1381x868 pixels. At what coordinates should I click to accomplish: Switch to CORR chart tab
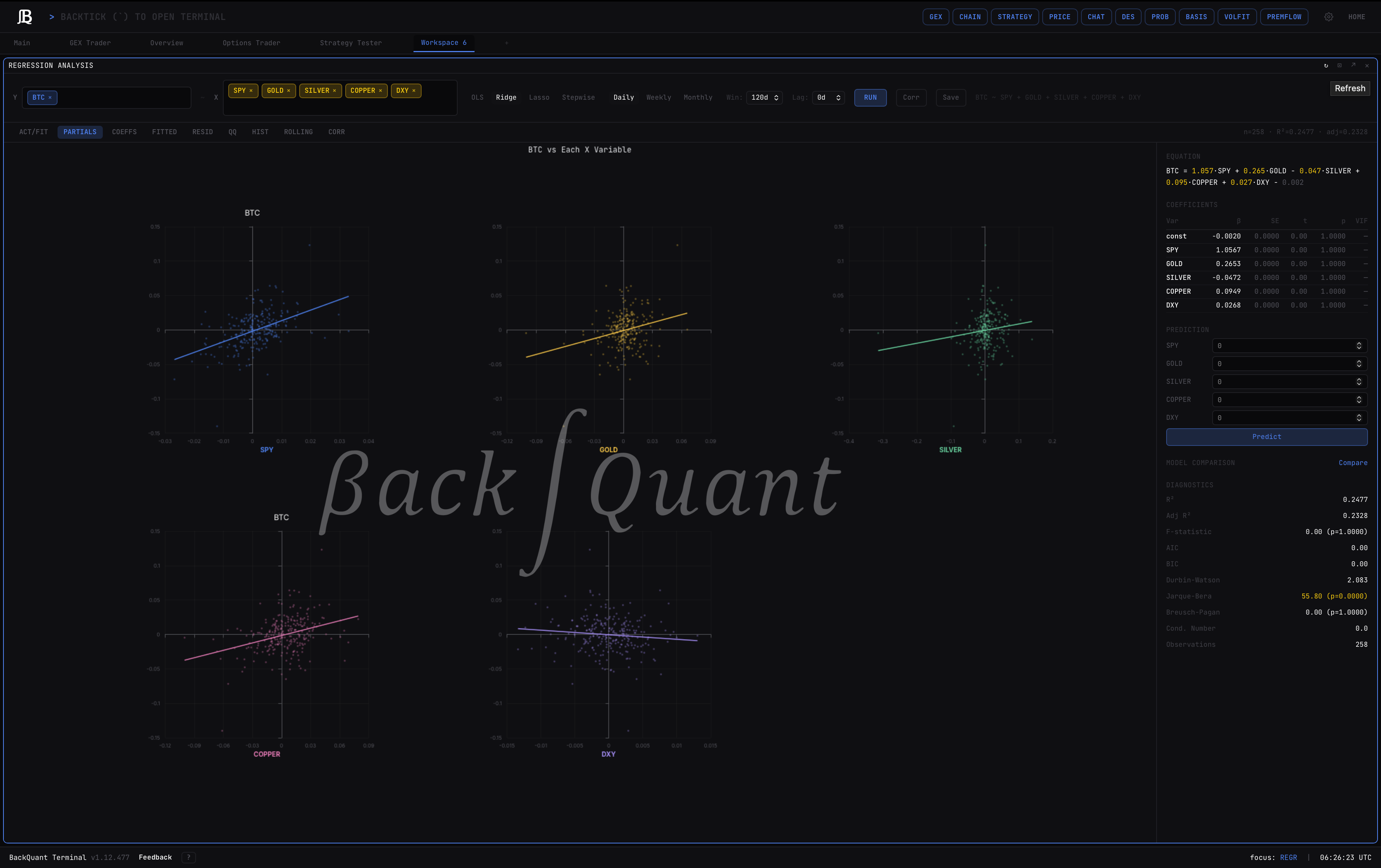(337, 132)
